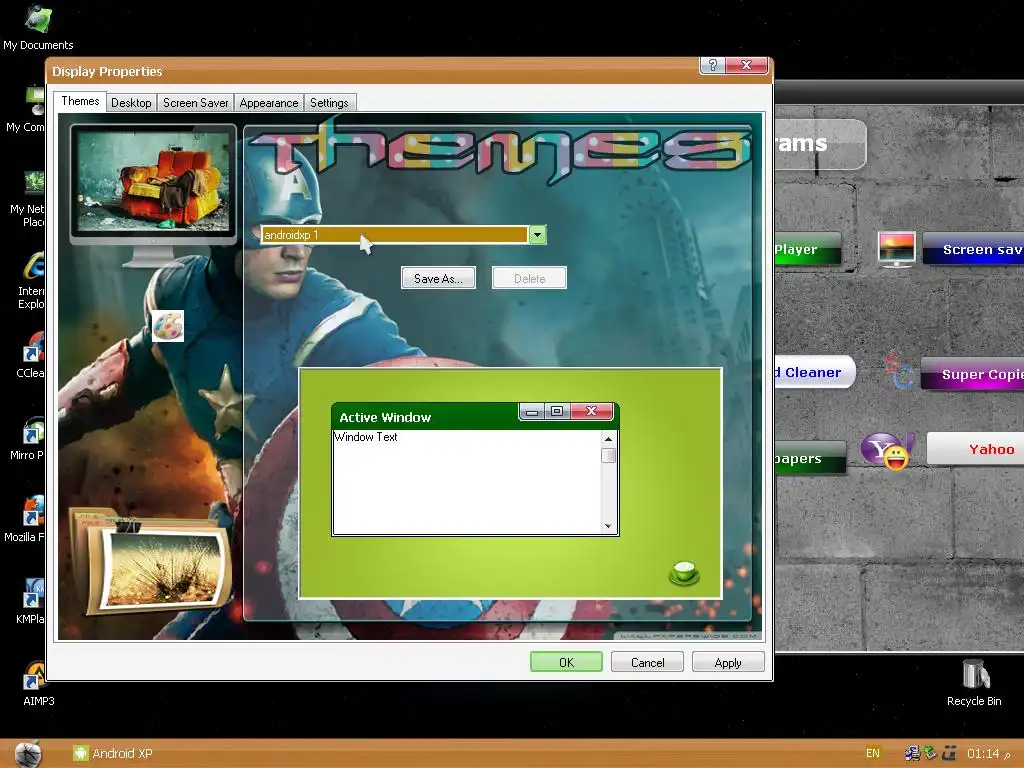Open the Mirro P desktop shortcut
Screen dimensions: 1024x768
[x=29, y=438]
